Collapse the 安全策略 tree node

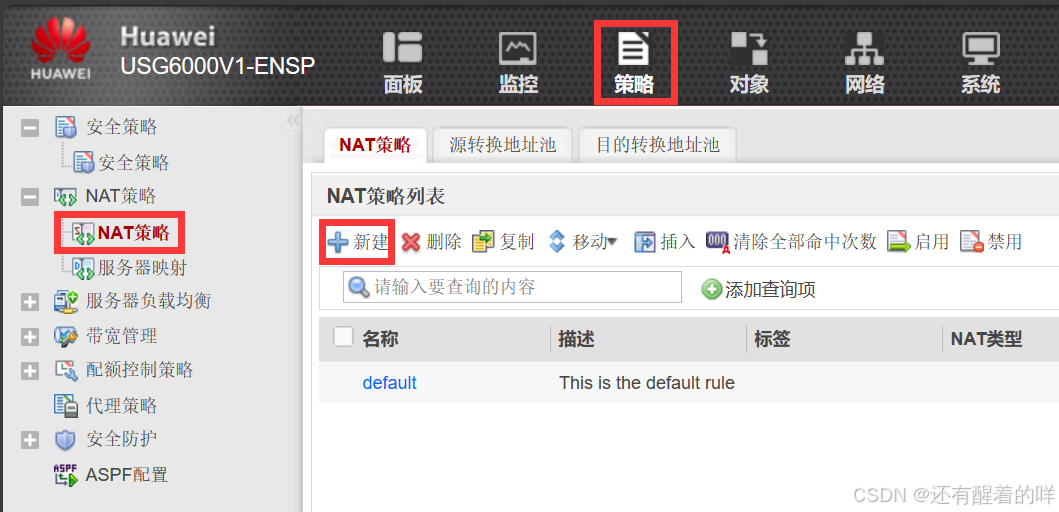point(30,128)
